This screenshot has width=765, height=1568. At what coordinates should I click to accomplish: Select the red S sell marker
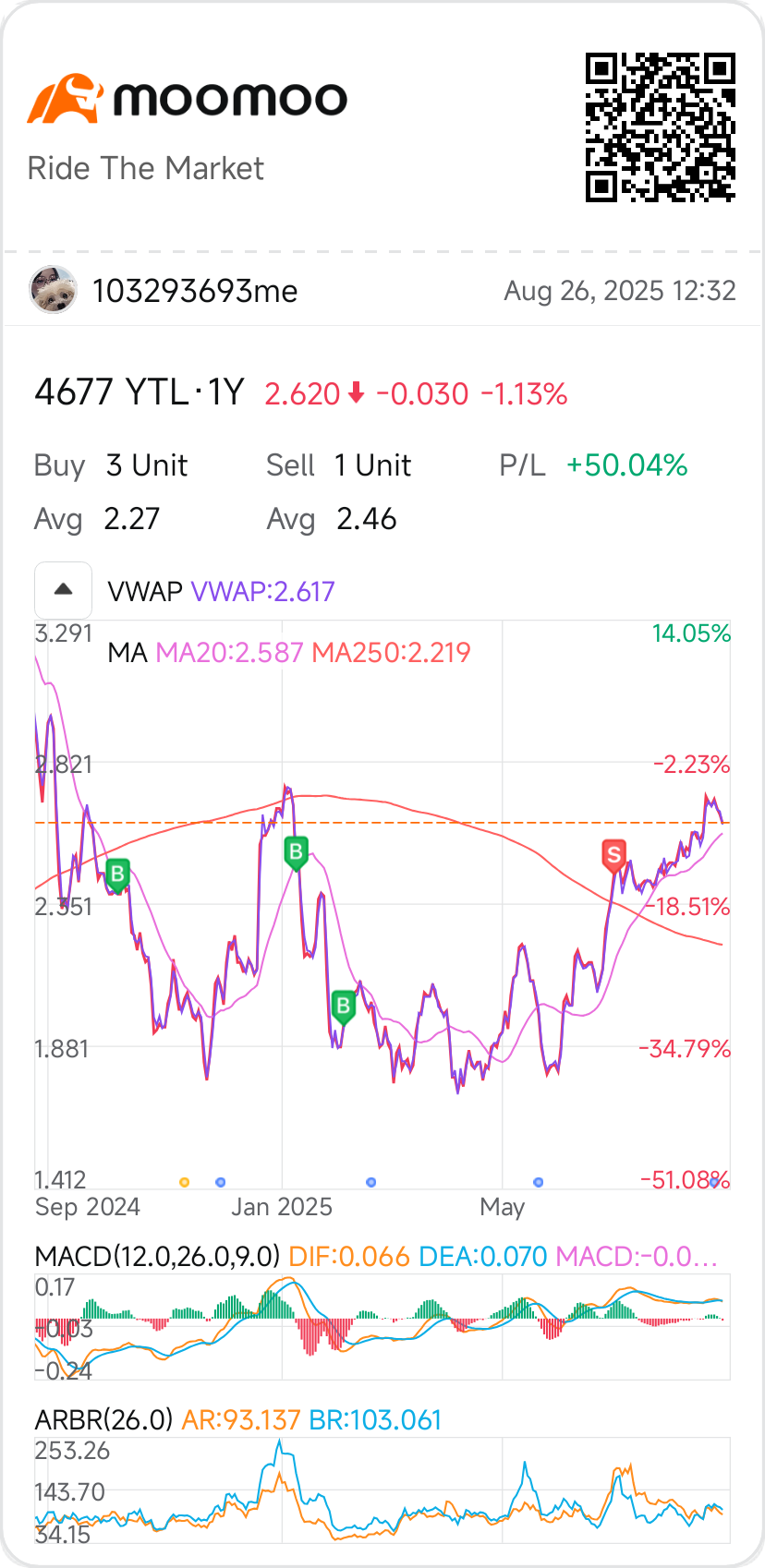click(613, 853)
